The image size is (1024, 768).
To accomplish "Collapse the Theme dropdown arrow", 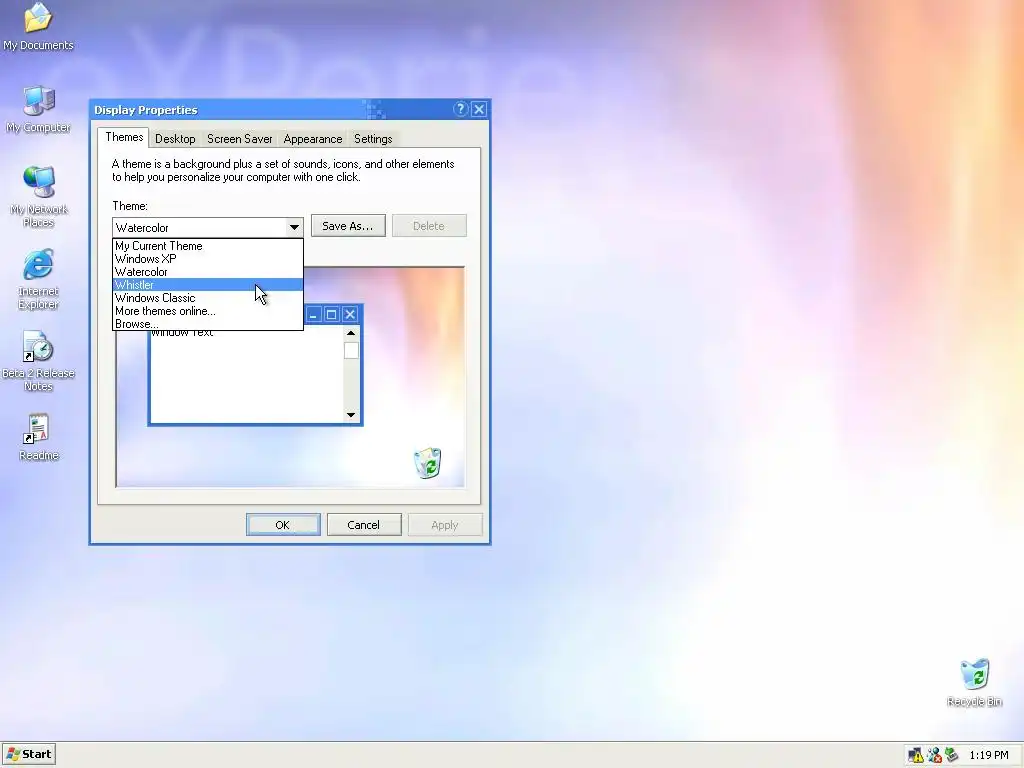I will [294, 227].
